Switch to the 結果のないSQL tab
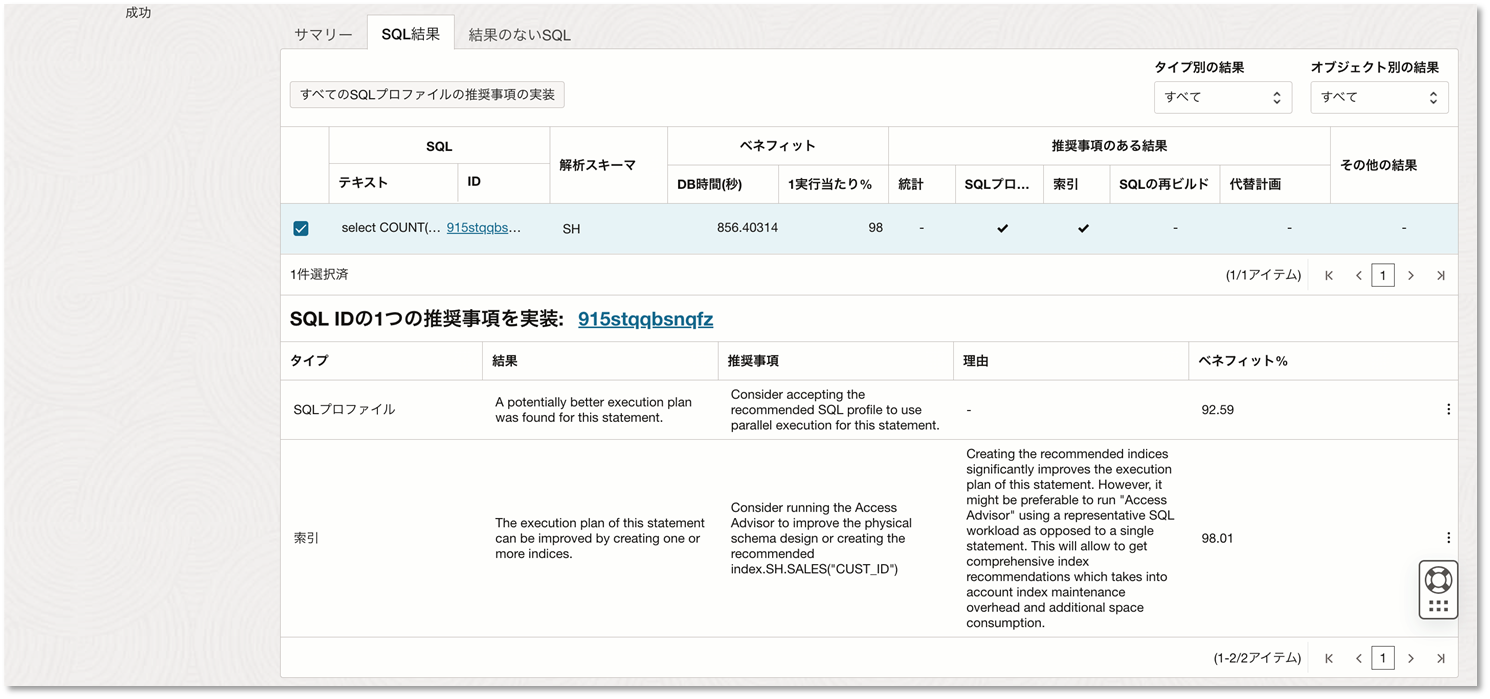 [520, 34]
